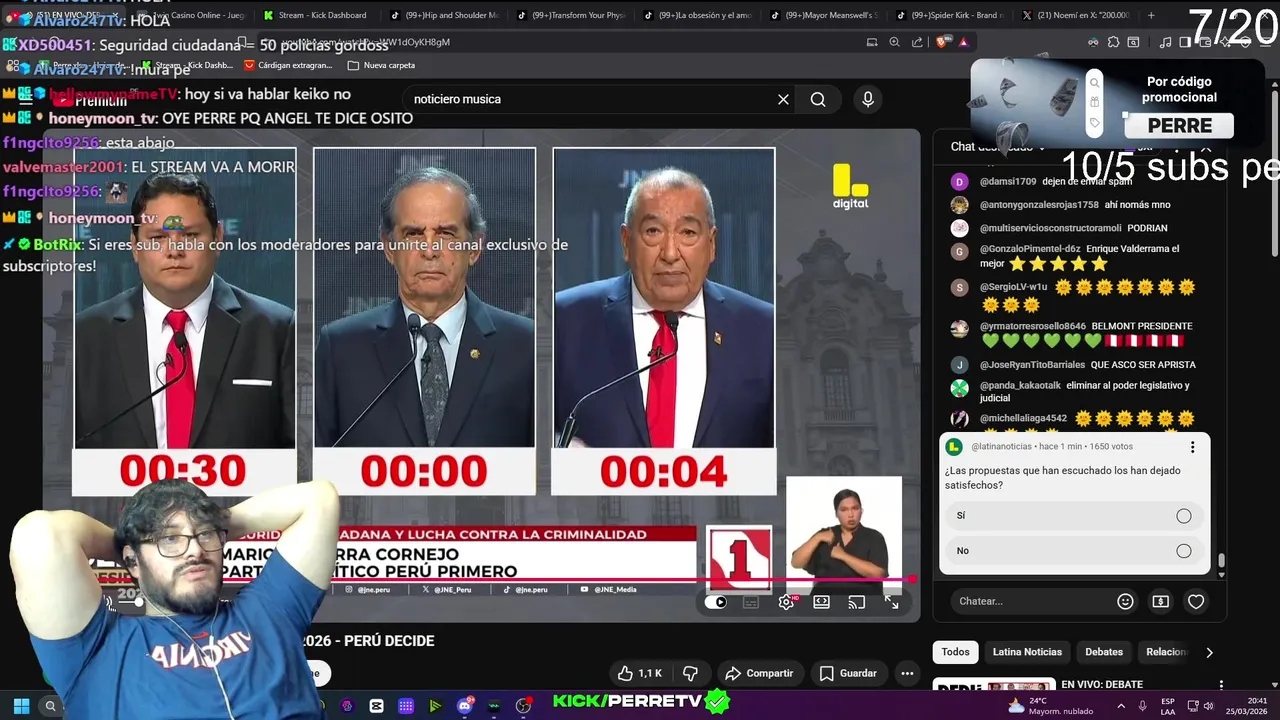This screenshot has width=1280, height=720.
Task: Like the video showing 1,1 K
Action: (x=639, y=673)
